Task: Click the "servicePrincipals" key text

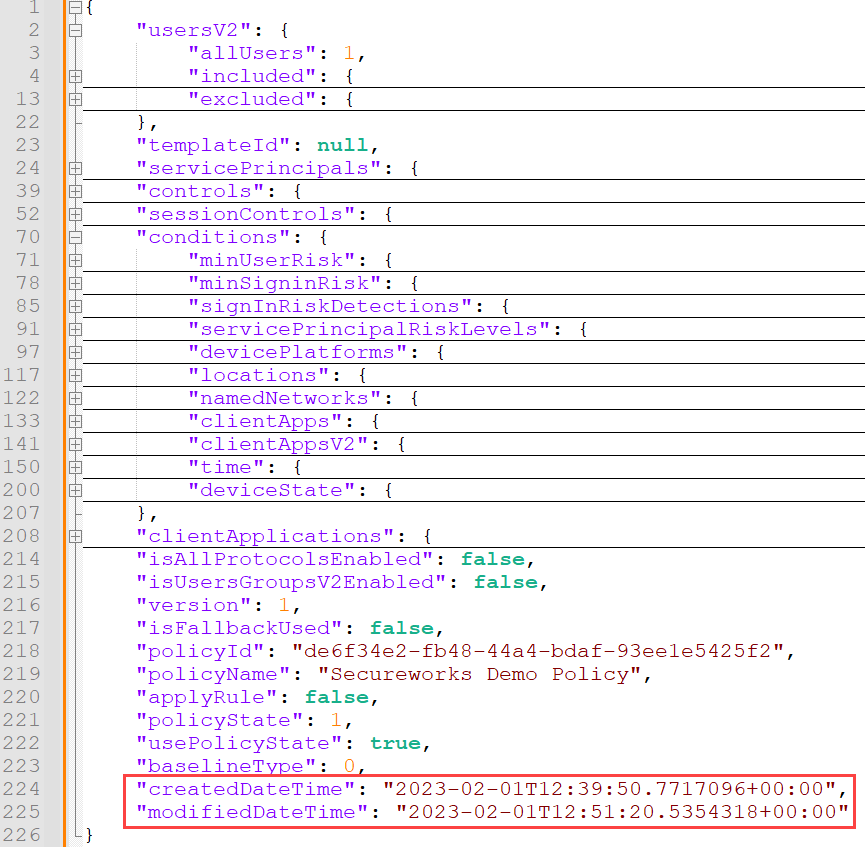Action: 259,168
